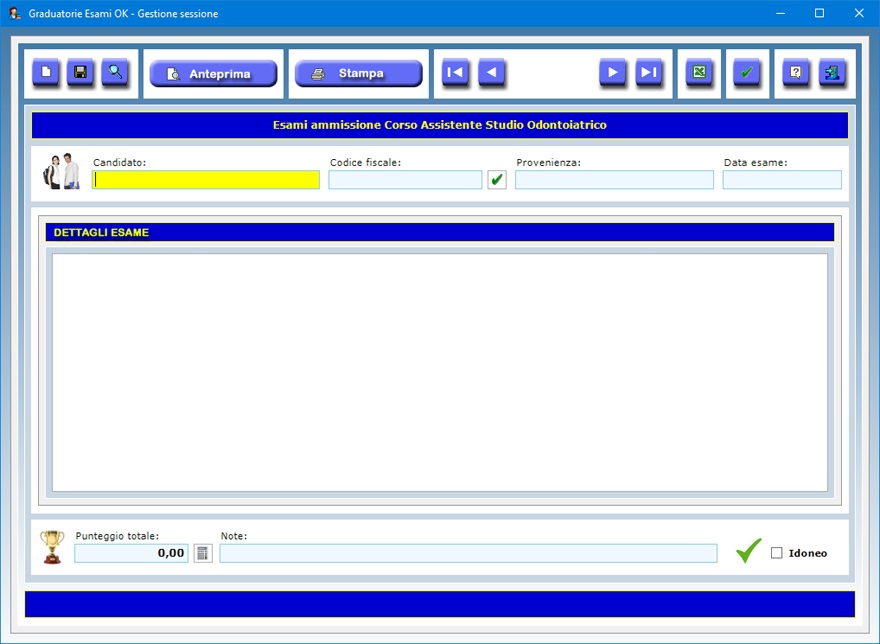Viewport: 880px width, 644px height.
Task: Click inside the Dettagli Esame text area
Action: tap(440, 373)
